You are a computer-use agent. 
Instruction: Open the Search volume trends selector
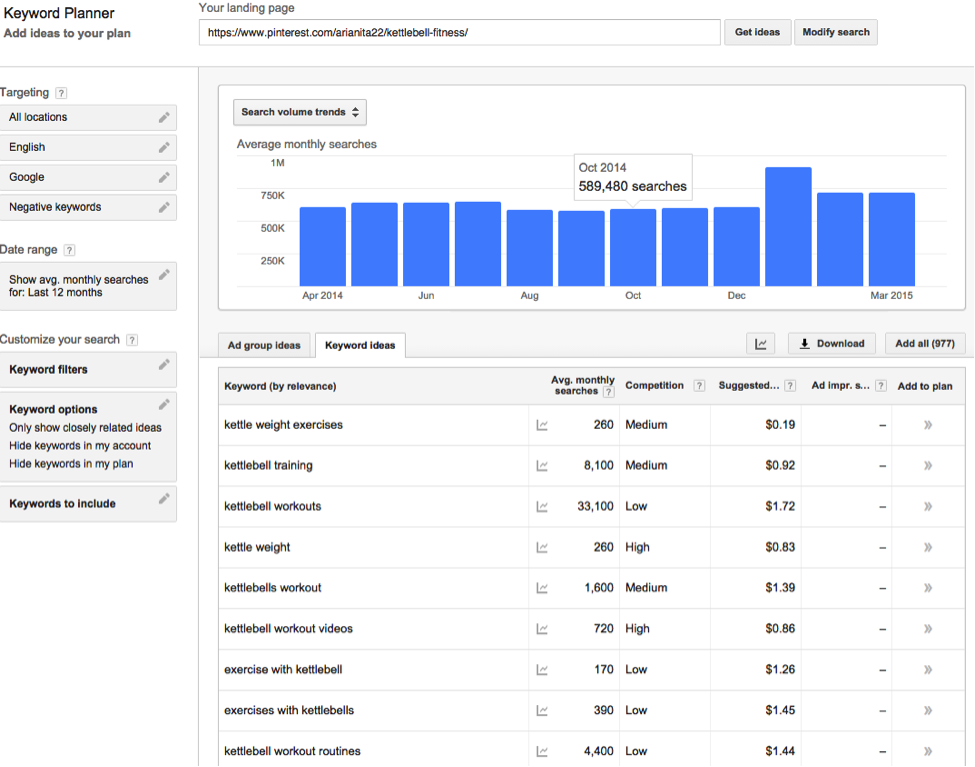pos(299,112)
